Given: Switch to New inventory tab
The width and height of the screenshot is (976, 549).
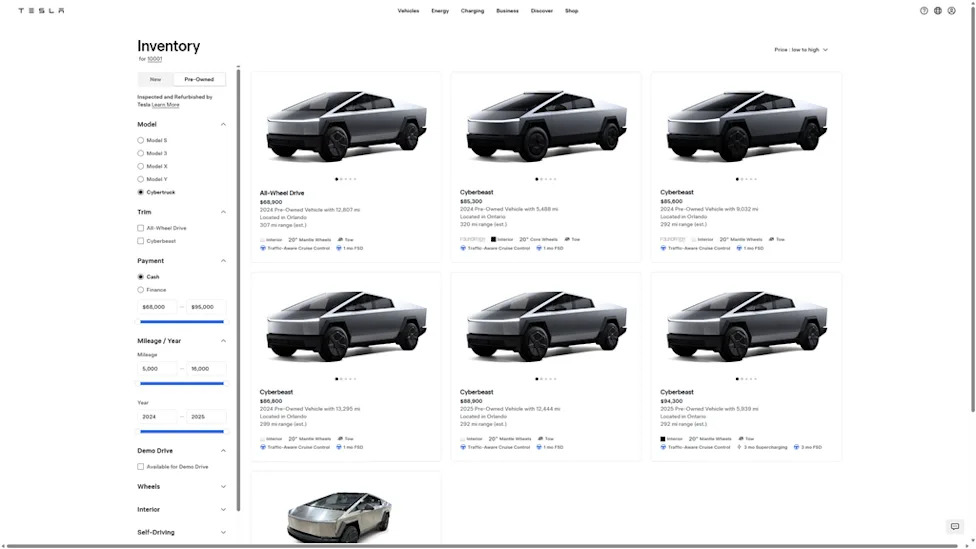Looking at the screenshot, I should (x=156, y=80).
